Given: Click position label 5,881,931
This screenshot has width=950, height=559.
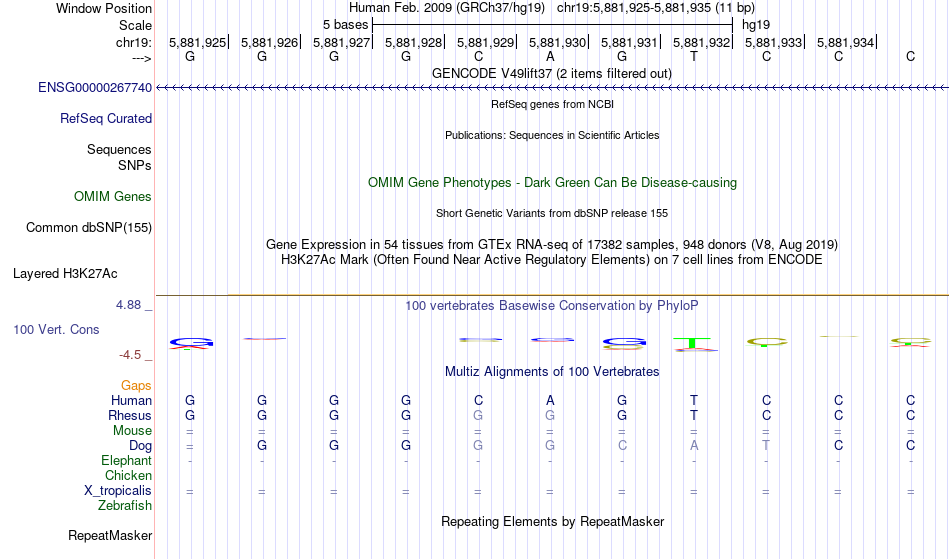Looking at the screenshot, I should (x=629, y=42).
